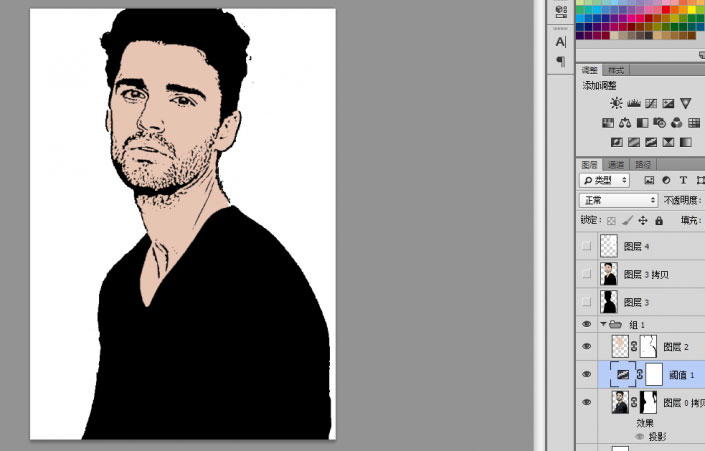Hide the 组 1 group layer
Screen dimensions: 705x451
(x=586, y=324)
